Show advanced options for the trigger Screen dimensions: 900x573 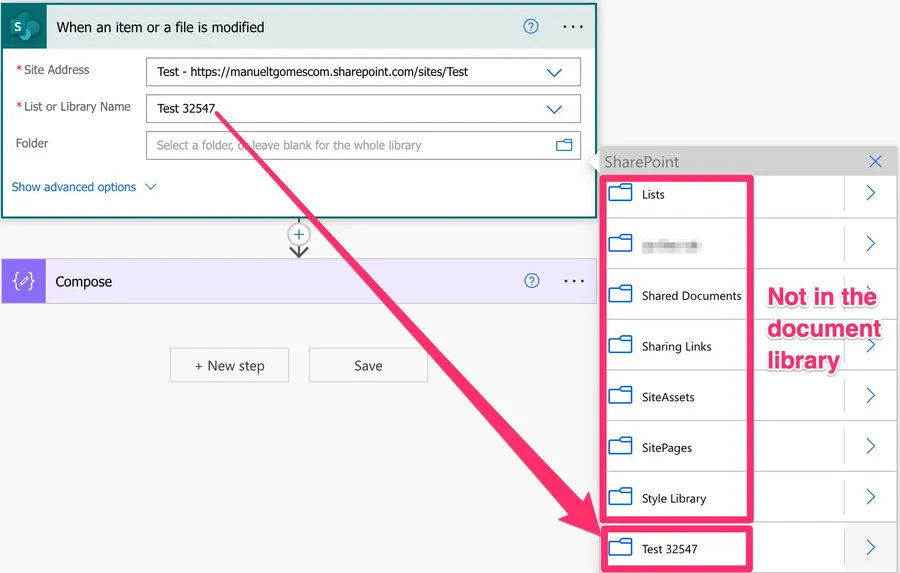coord(84,187)
